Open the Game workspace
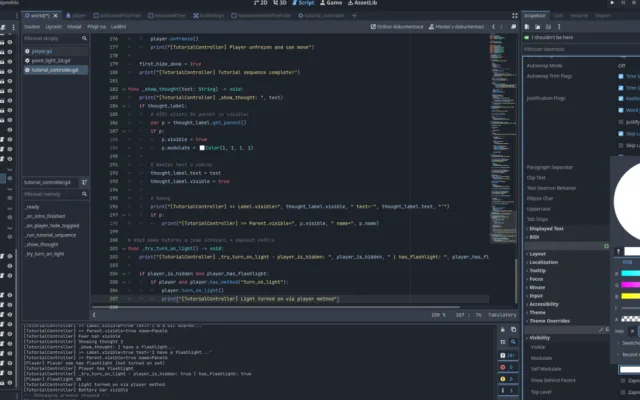This screenshot has height=400, width=640. pyautogui.click(x=331, y=2)
